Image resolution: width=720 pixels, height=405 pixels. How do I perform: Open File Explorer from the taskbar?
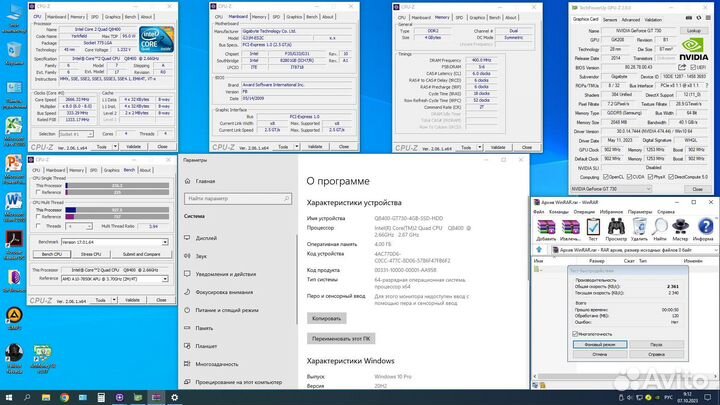click(x=45, y=397)
